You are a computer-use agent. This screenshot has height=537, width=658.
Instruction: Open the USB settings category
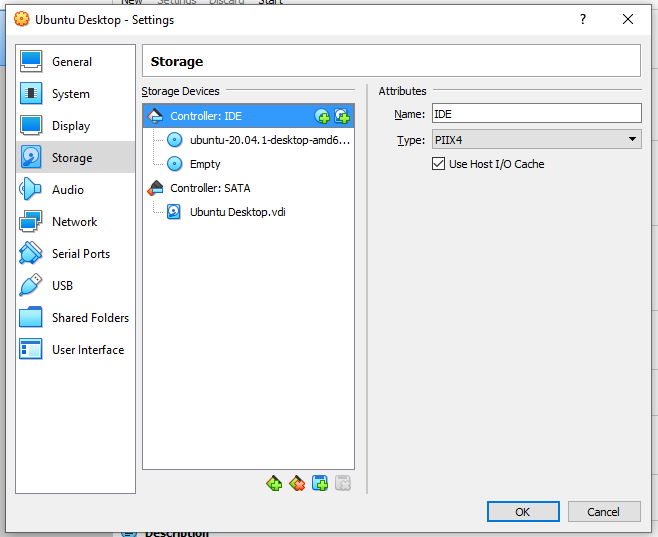(76, 285)
